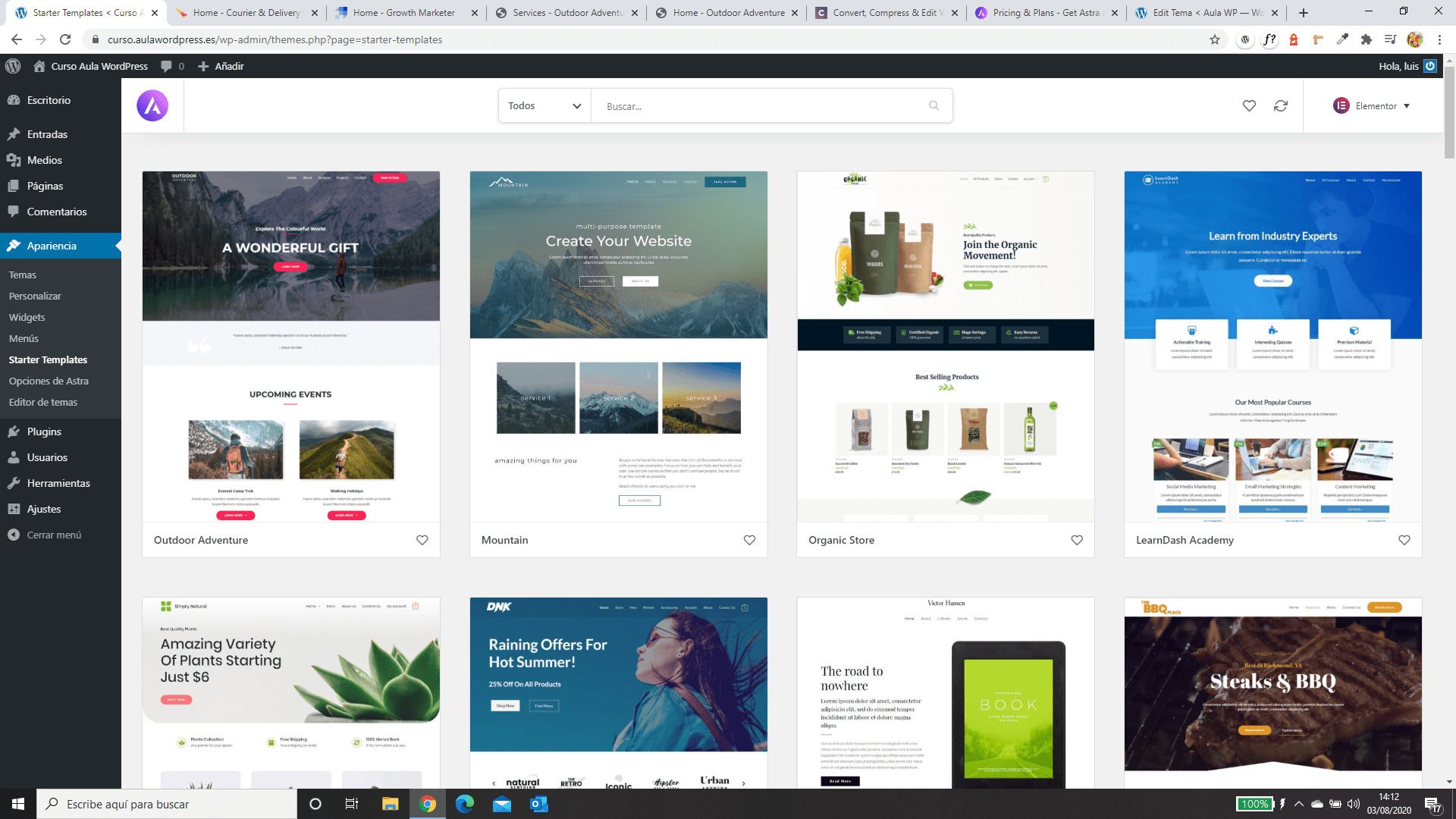
Task: Click the browser address bar
Action: point(645,39)
